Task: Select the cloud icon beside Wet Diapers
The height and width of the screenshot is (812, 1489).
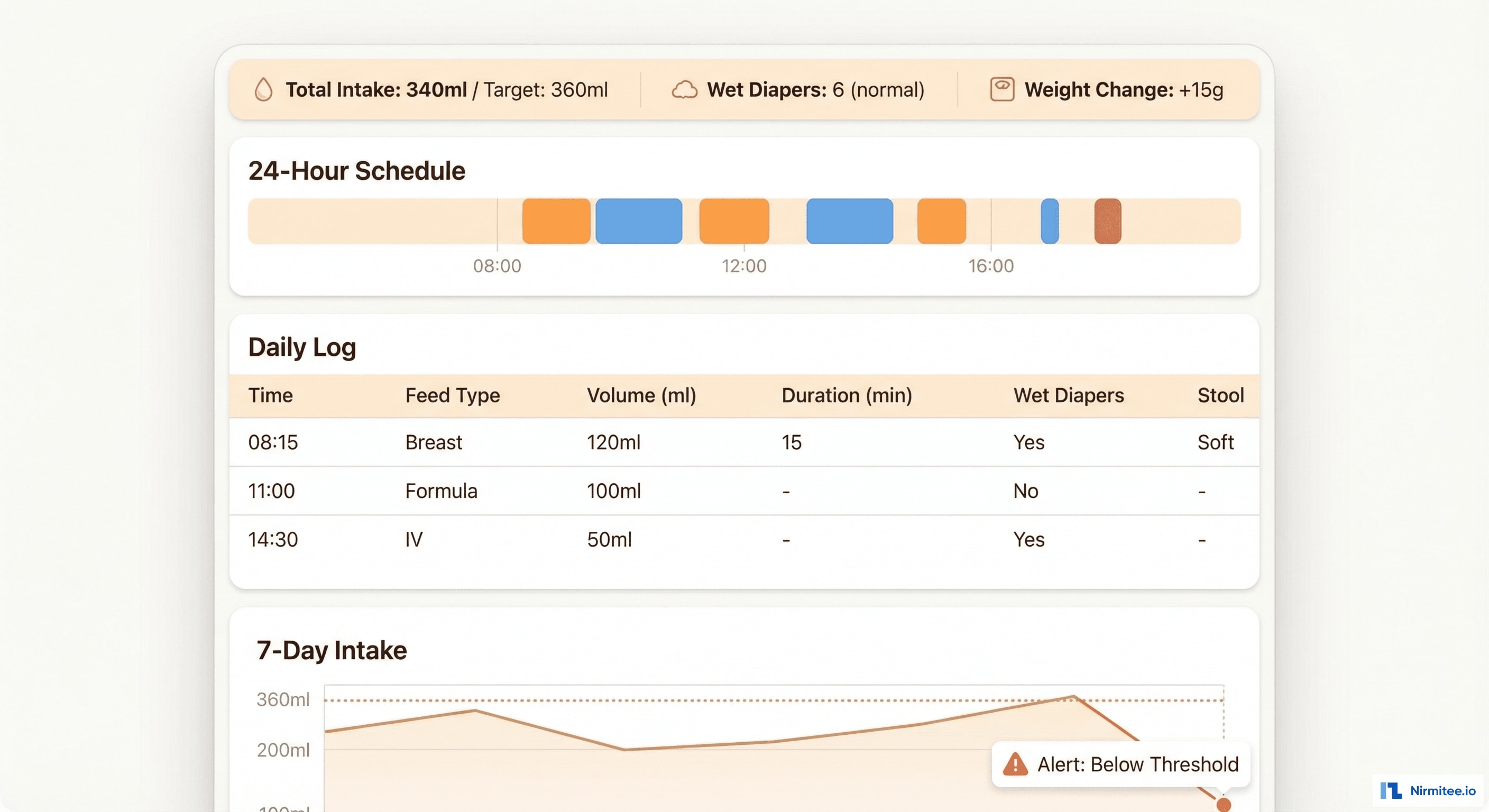Action: coord(685,89)
